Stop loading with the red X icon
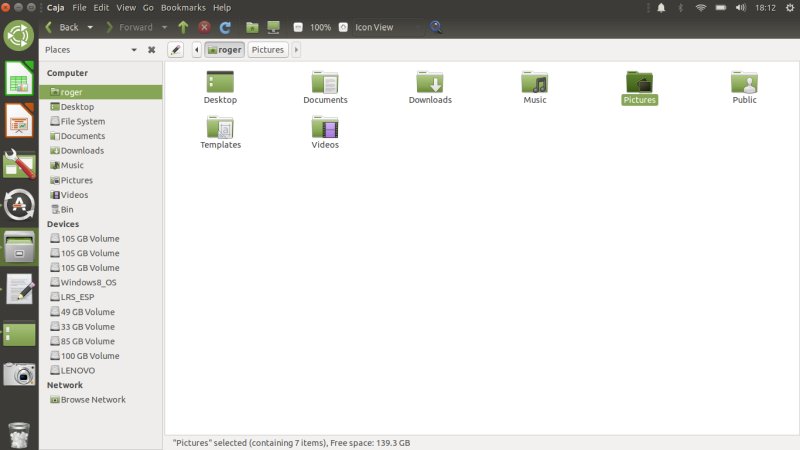The height and width of the screenshot is (450, 800). 204,27
